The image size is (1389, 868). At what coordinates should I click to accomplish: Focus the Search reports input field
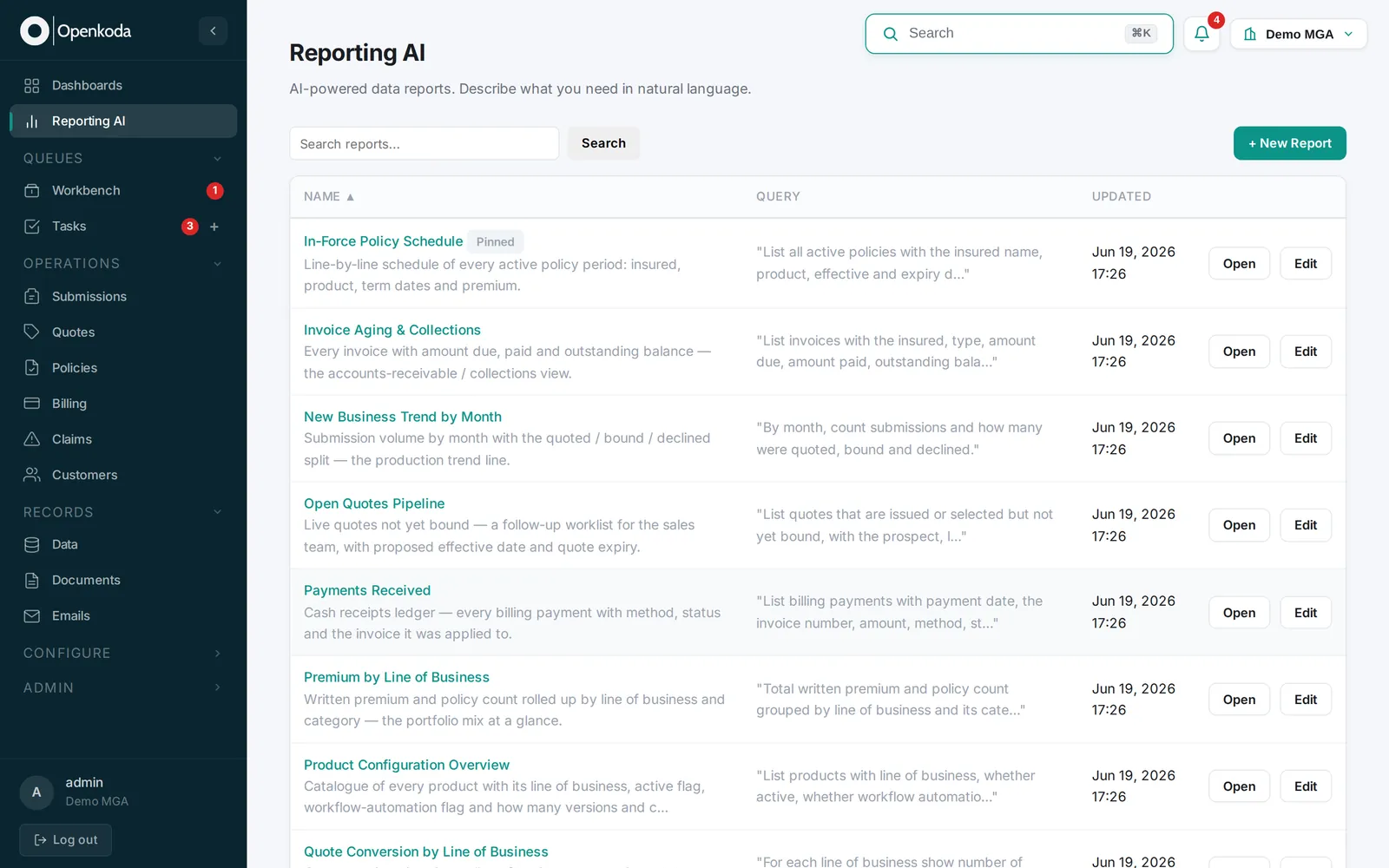pos(424,143)
